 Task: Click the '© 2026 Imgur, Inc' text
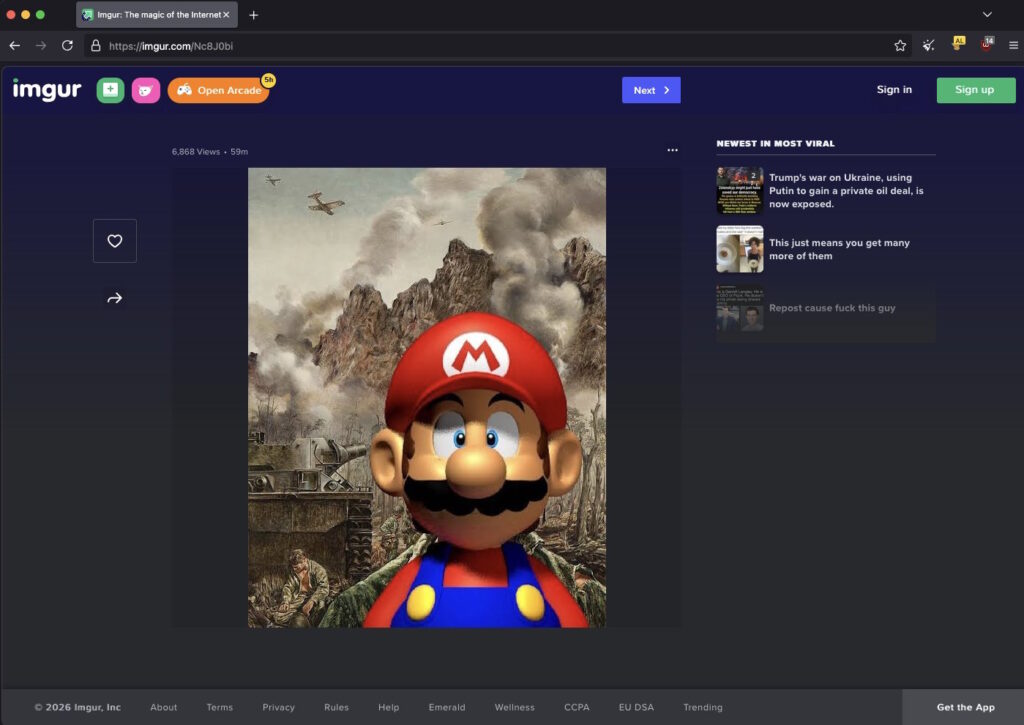click(x=78, y=707)
